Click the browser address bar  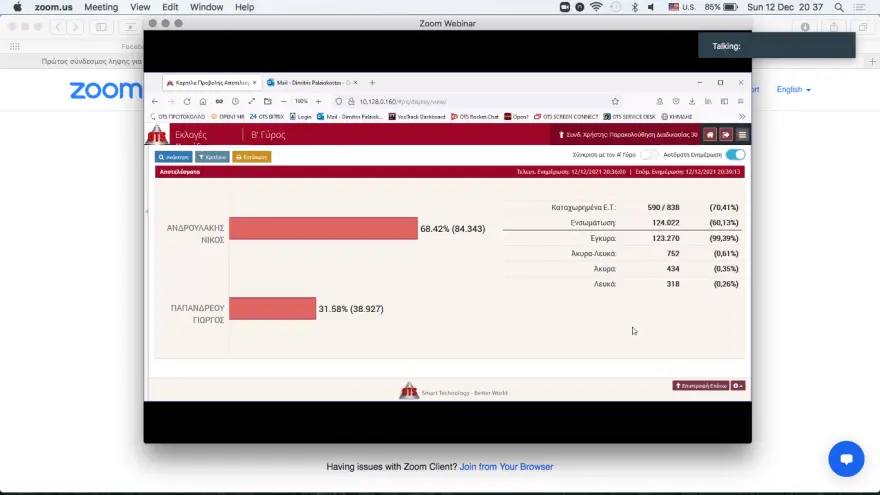470,101
